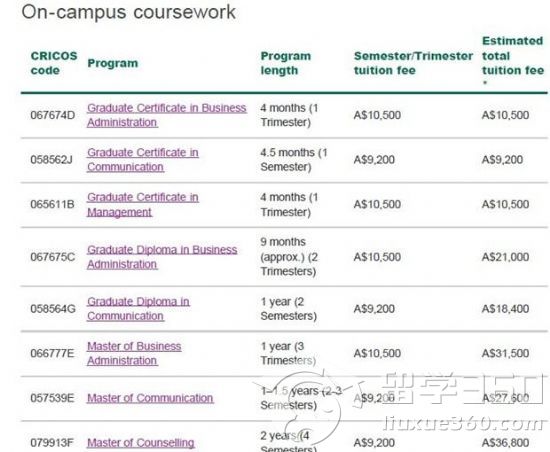Open Master of Business Administration link
The width and height of the screenshot is (550, 452).
coord(134,353)
